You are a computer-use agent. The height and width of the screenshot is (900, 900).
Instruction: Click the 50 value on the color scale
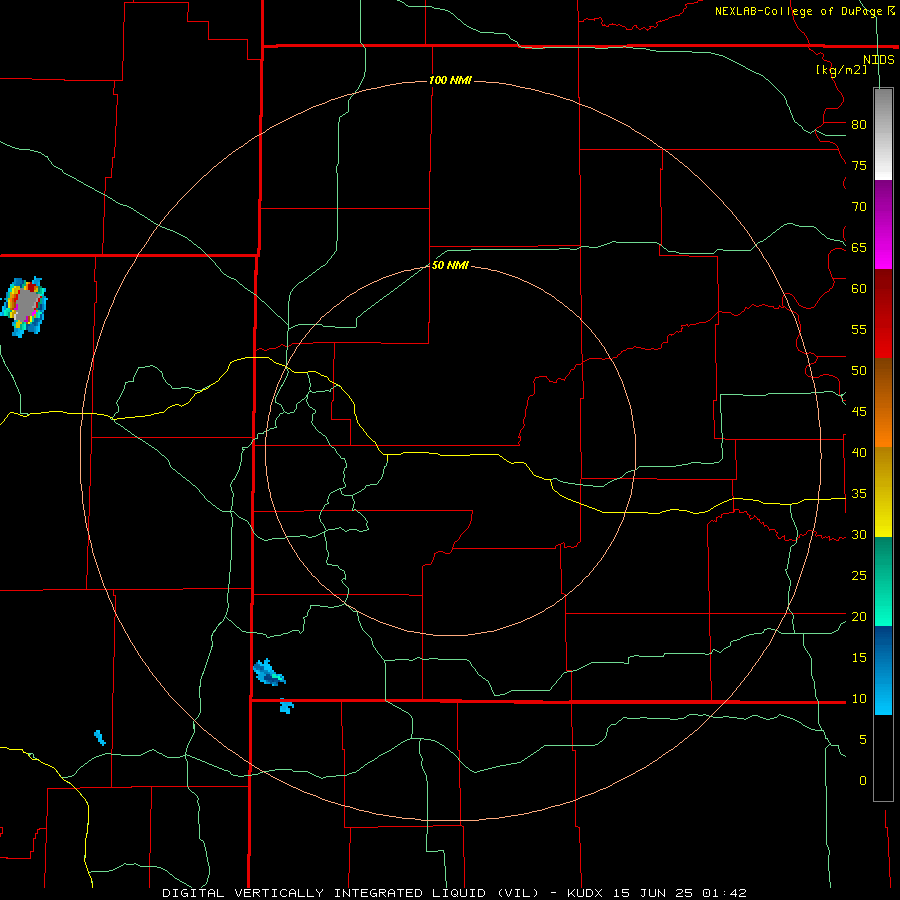point(859,371)
